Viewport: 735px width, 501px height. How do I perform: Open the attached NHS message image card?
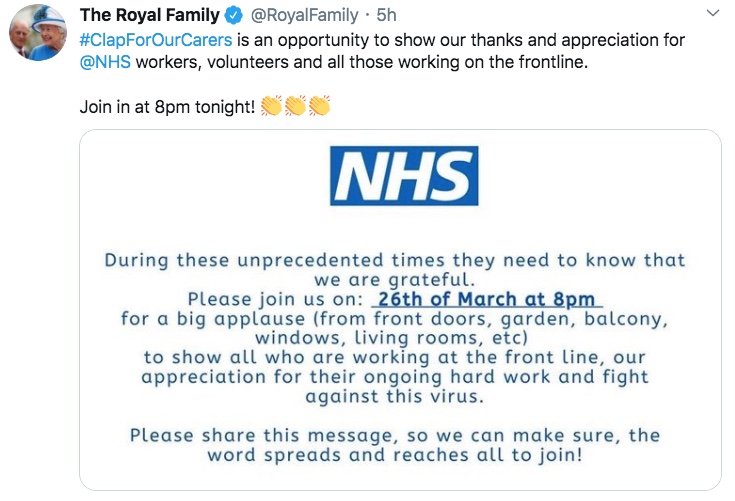pos(400,310)
